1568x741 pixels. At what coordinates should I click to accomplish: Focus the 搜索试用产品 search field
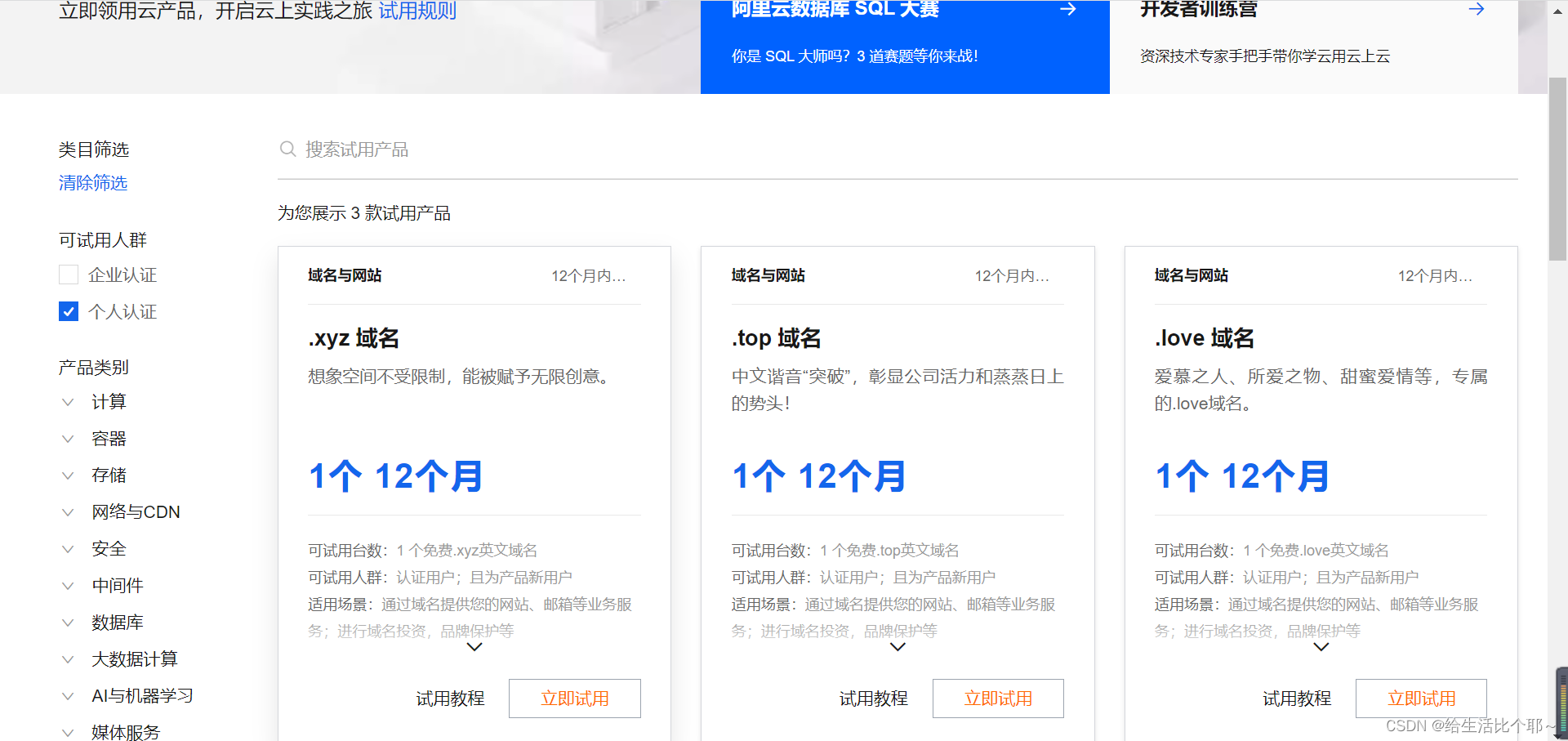(898, 150)
